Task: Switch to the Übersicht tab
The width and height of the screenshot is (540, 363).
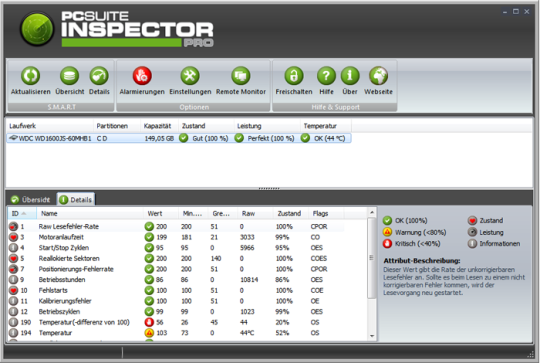Action: click(x=30, y=200)
